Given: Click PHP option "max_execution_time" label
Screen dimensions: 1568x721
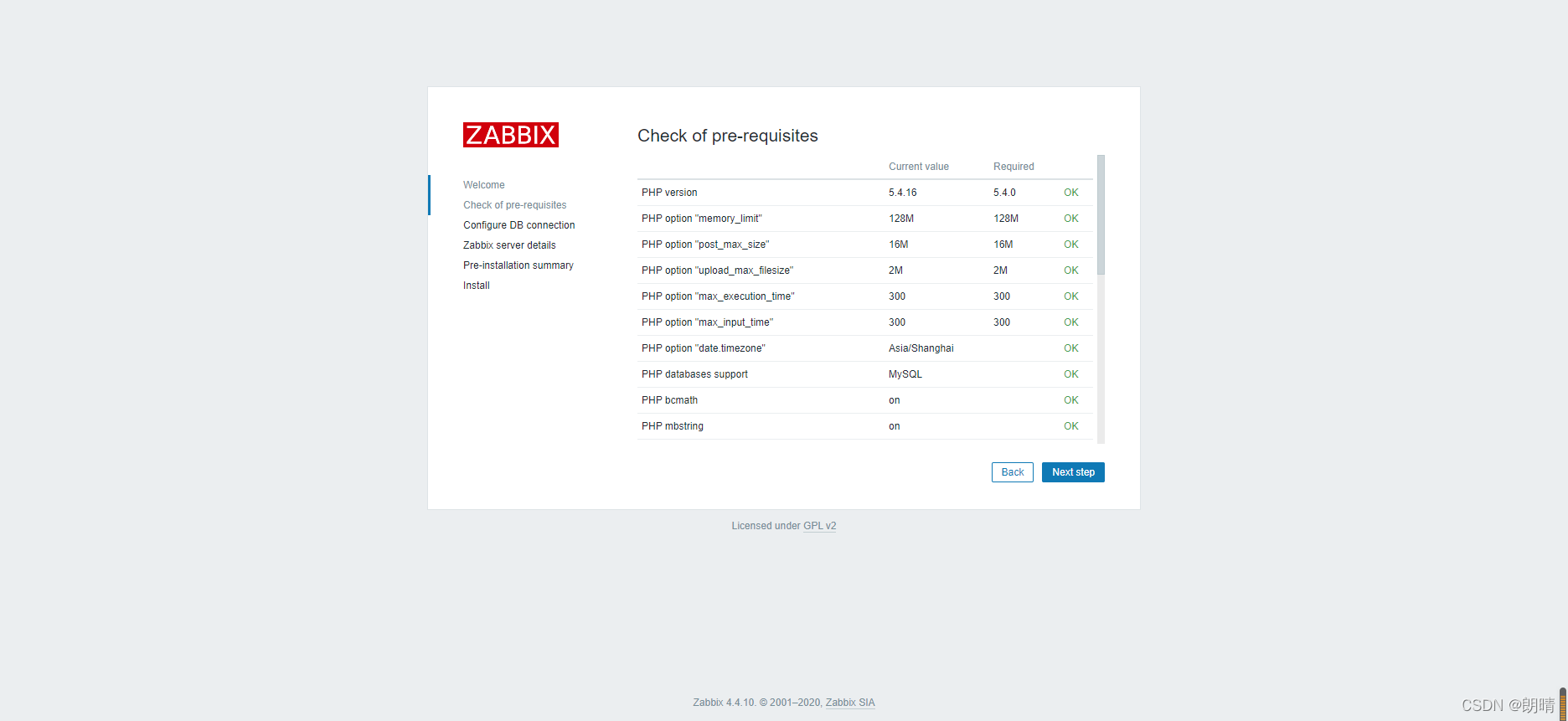Looking at the screenshot, I should (718, 296).
